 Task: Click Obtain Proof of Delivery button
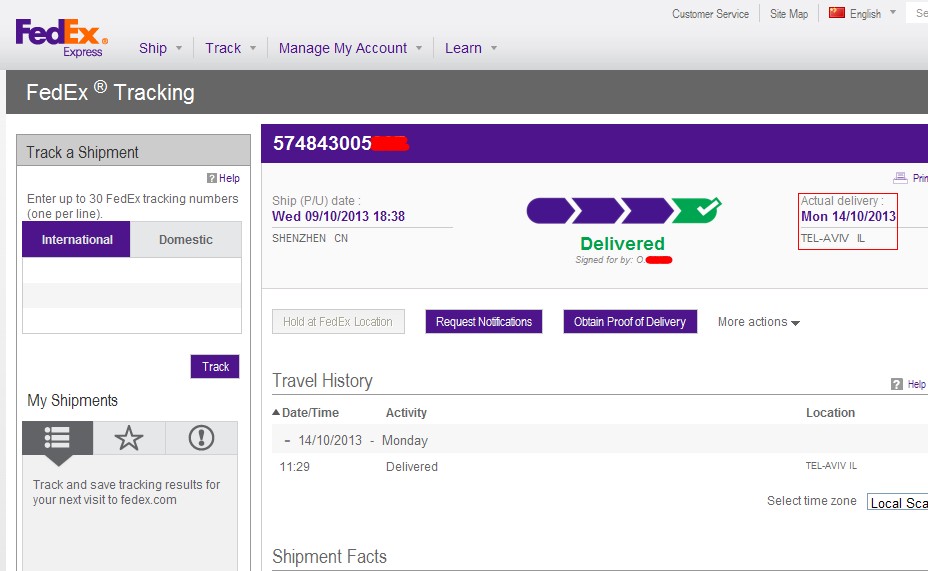pyautogui.click(x=630, y=322)
